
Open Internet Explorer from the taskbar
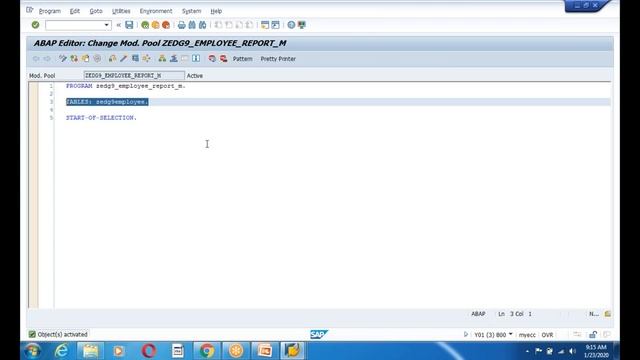(x=61, y=351)
